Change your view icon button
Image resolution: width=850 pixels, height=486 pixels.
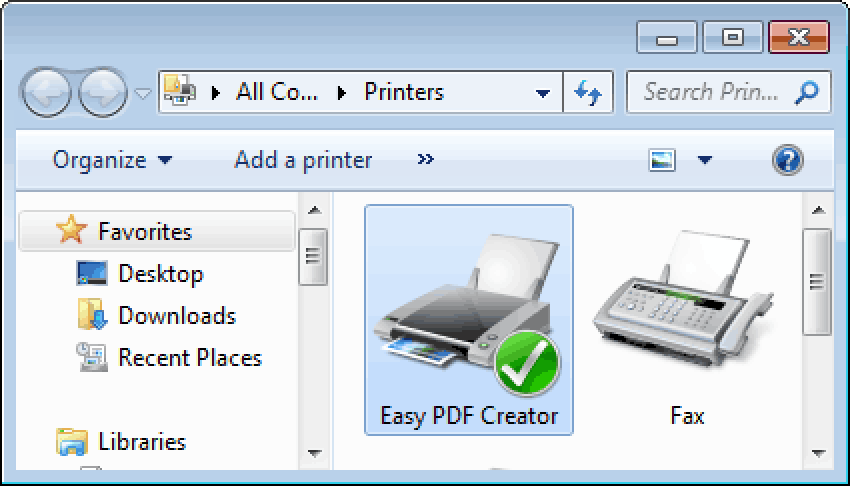pos(662,160)
